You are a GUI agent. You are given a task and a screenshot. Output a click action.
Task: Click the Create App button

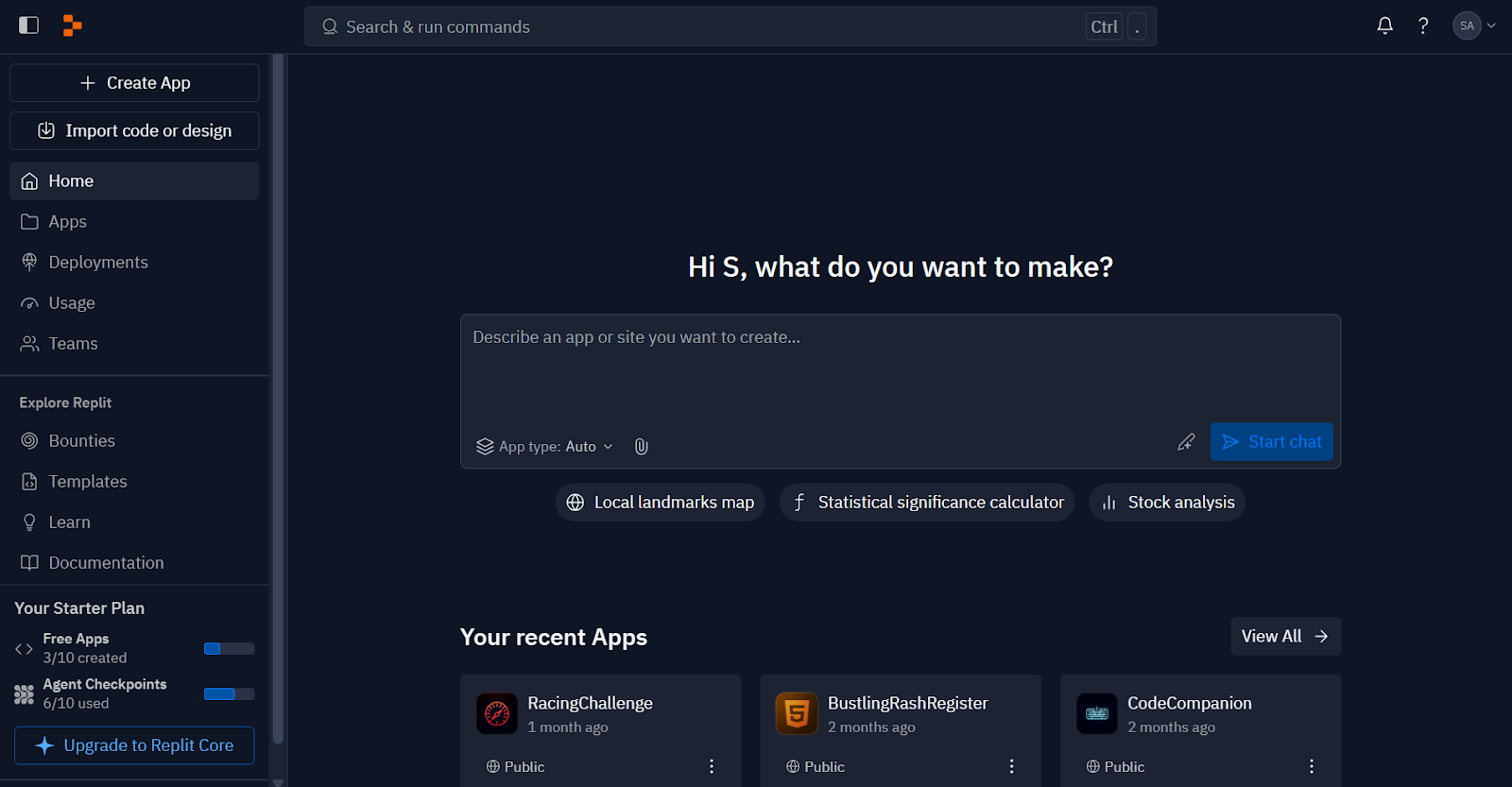click(x=134, y=83)
